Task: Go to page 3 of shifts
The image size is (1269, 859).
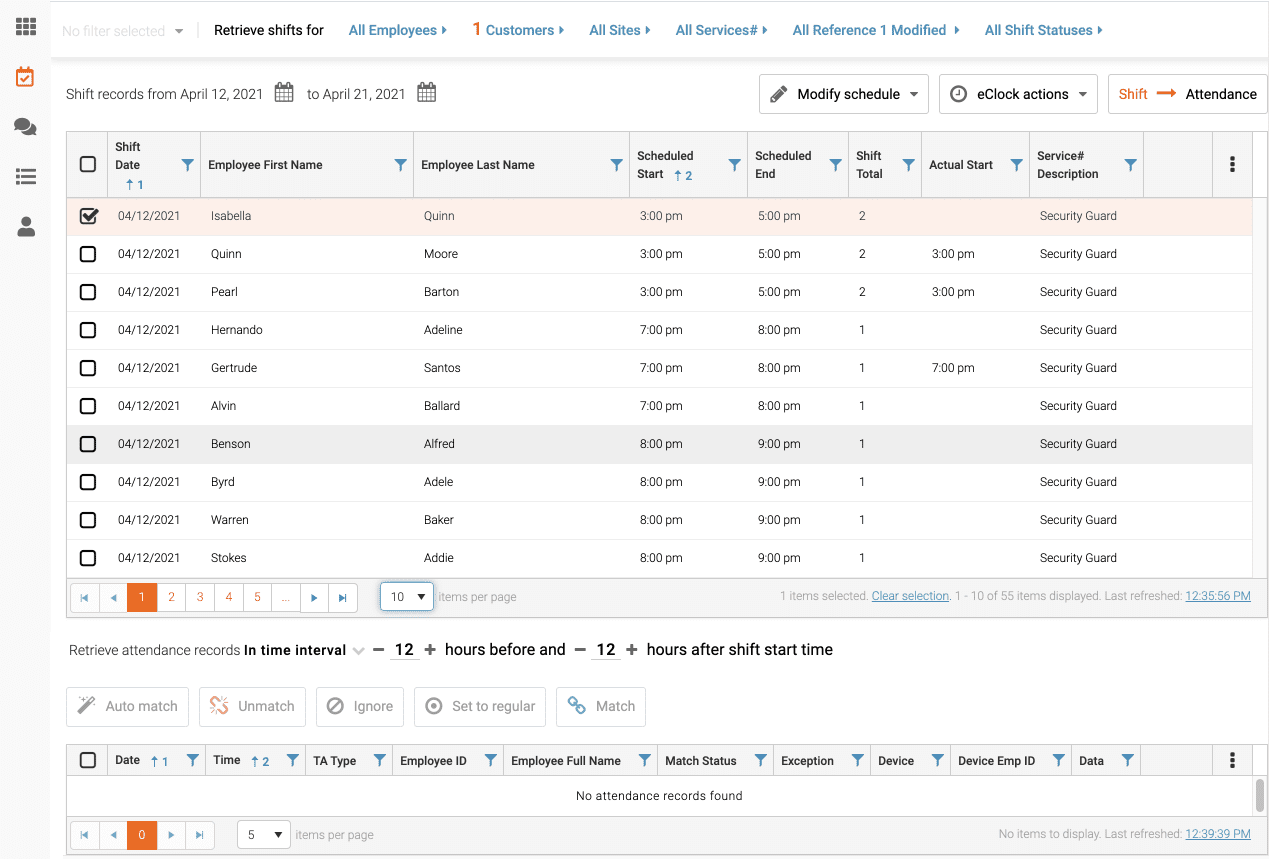Action: [x=200, y=598]
